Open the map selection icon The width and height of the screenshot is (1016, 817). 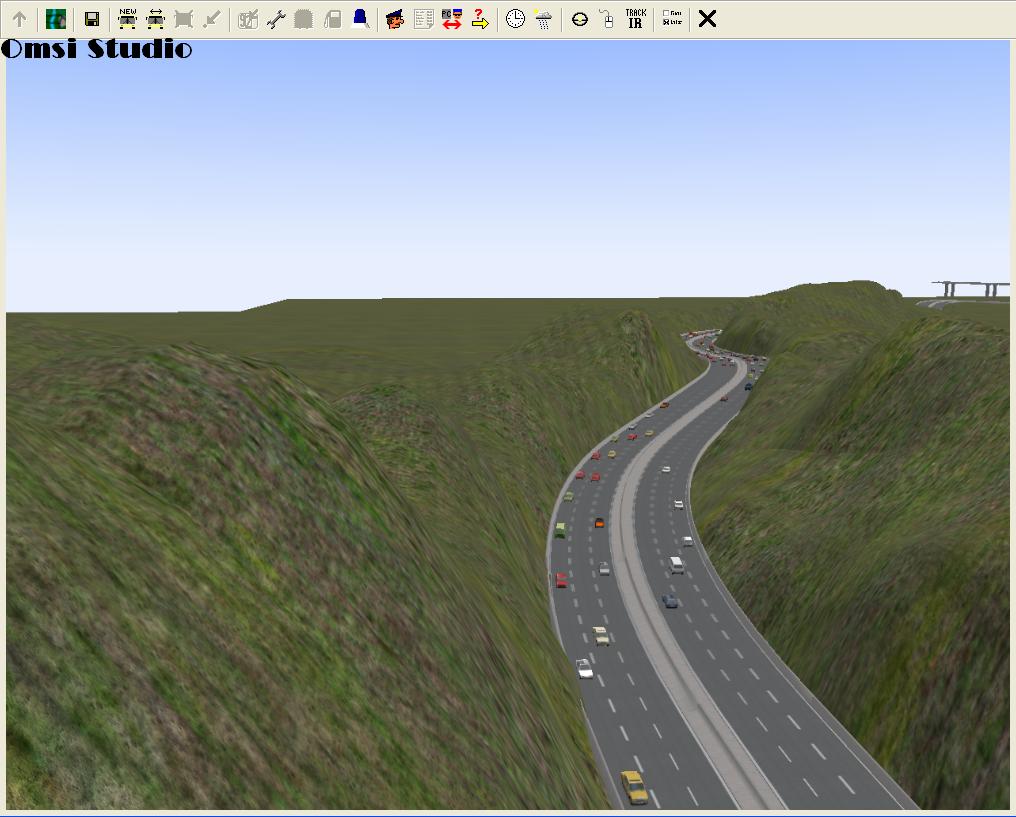(x=56, y=19)
